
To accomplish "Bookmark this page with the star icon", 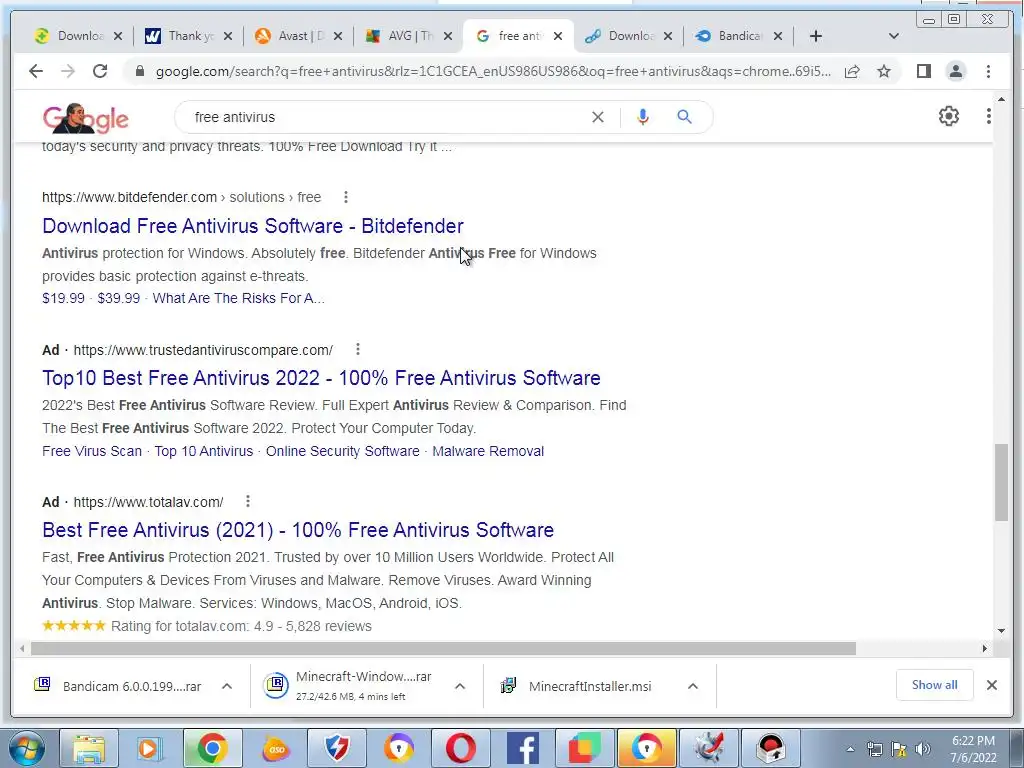I will click(884, 71).
